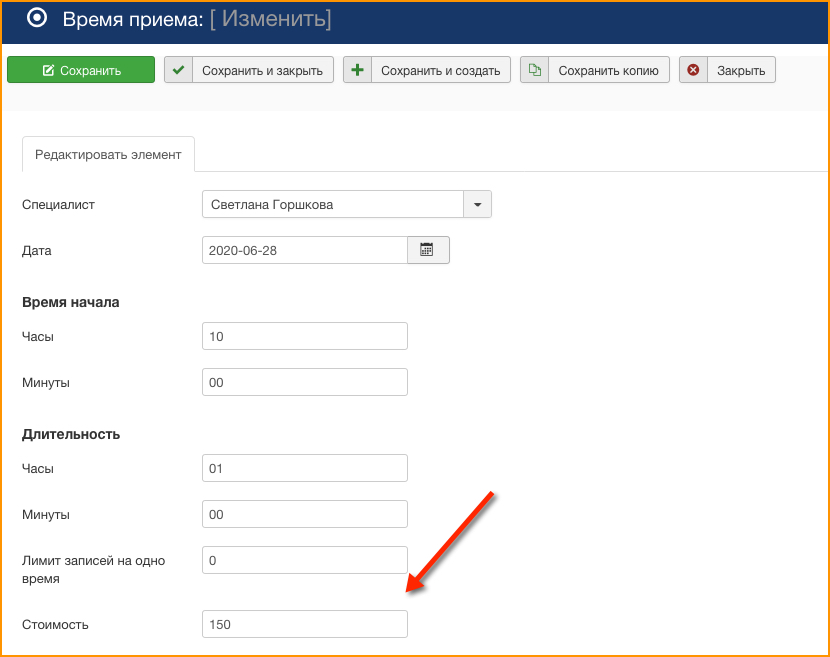
Task: Open the calendar picker next to Дата
Action: [427, 250]
